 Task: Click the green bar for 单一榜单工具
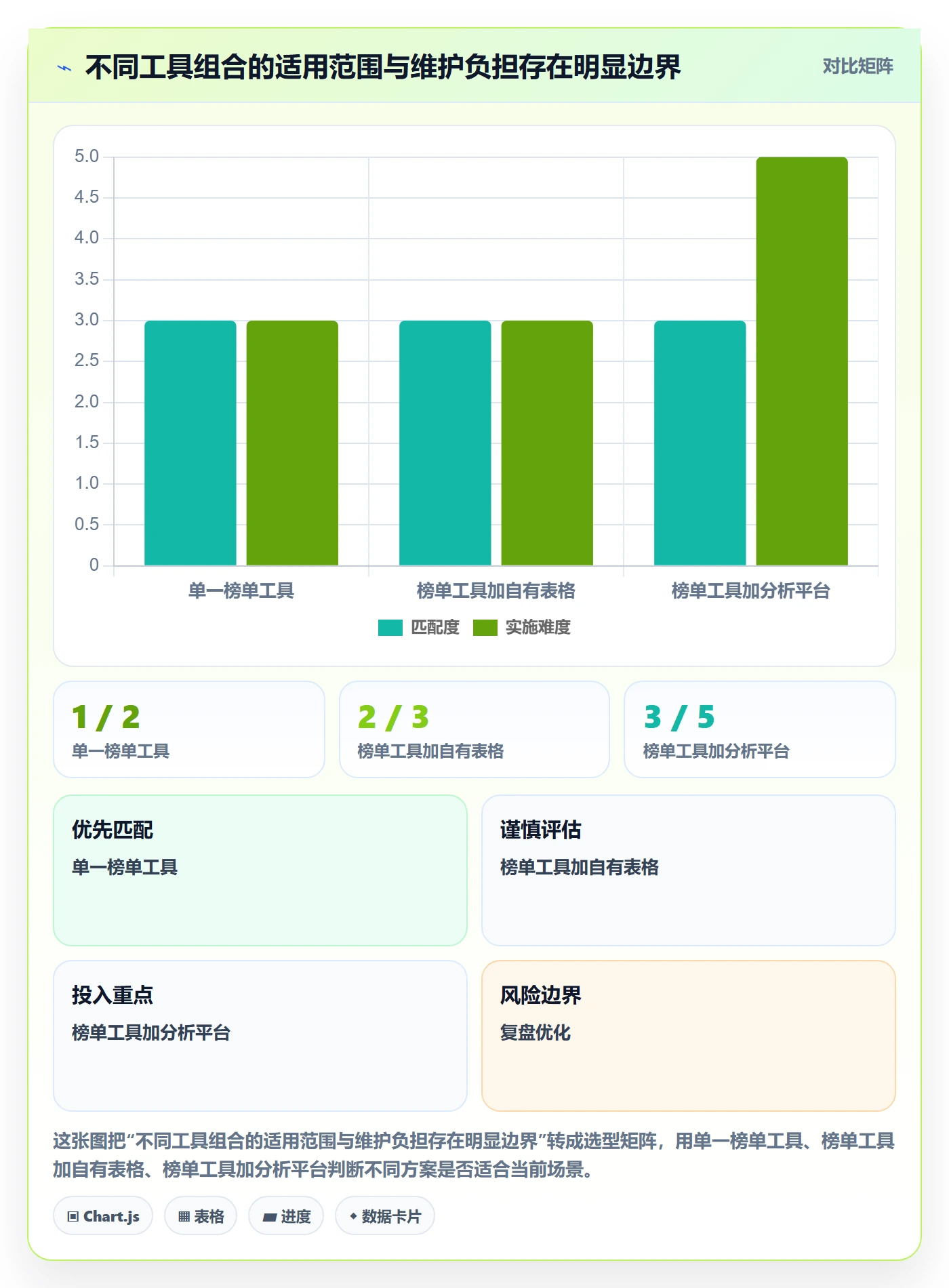click(x=292, y=443)
